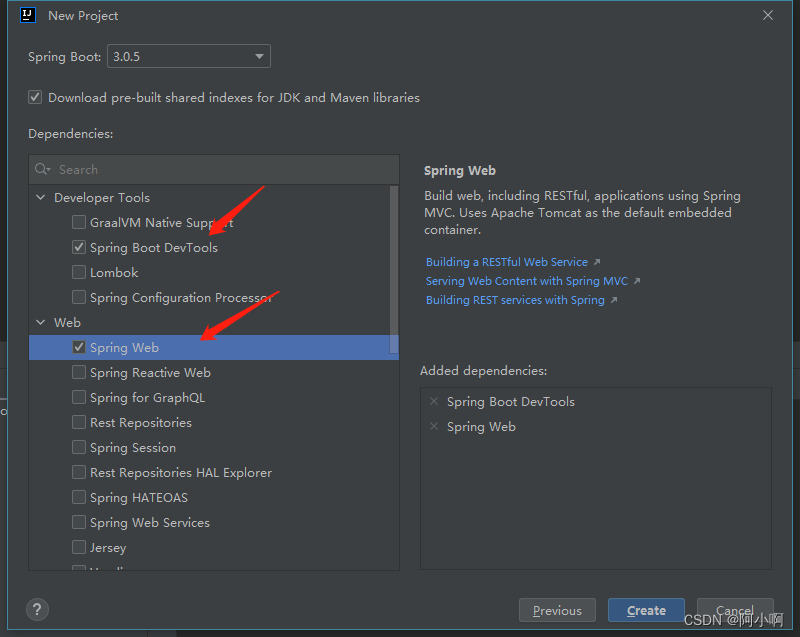The width and height of the screenshot is (800, 637).
Task: Click the dependency Search field
Action: (200, 169)
